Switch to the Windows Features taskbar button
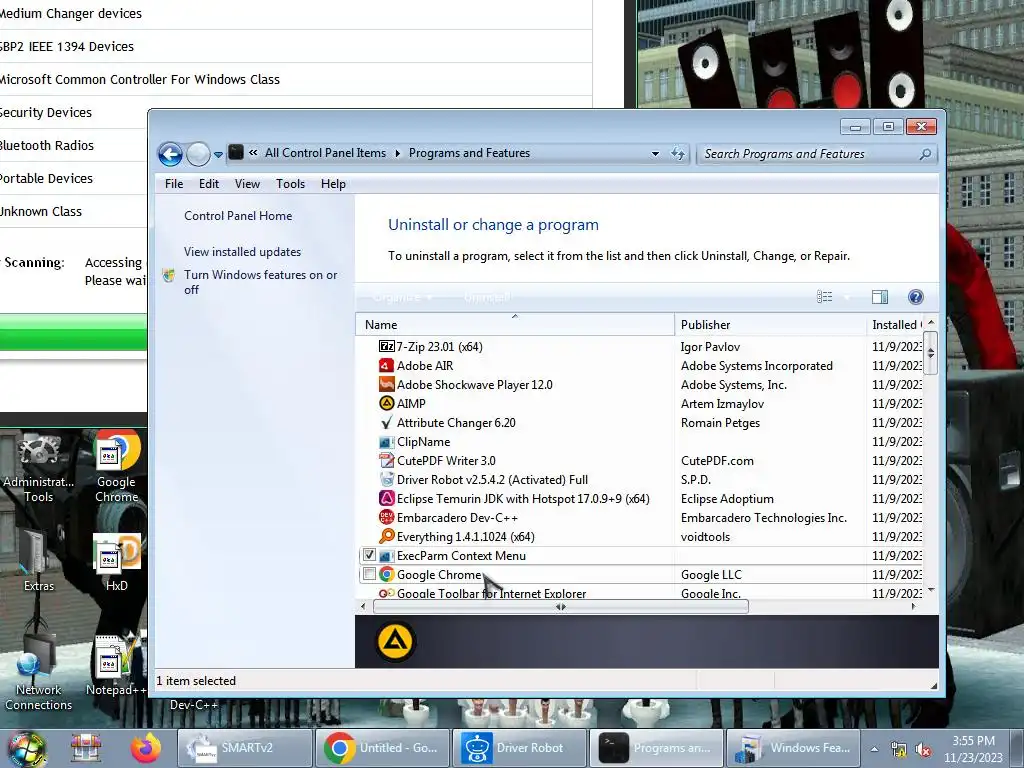The height and width of the screenshot is (768, 1024). pyautogui.click(x=794, y=748)
